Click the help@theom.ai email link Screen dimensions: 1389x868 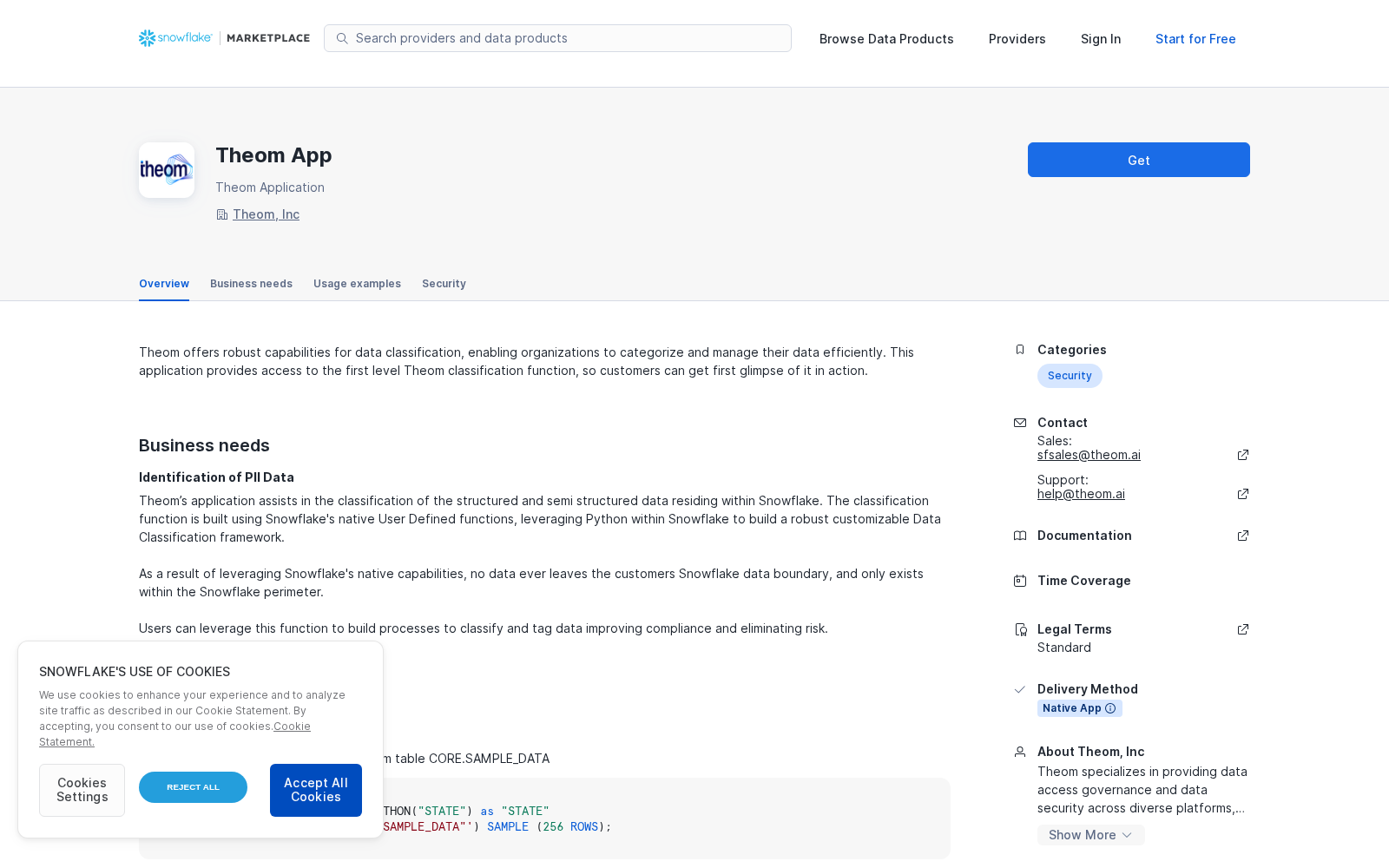1081,494
